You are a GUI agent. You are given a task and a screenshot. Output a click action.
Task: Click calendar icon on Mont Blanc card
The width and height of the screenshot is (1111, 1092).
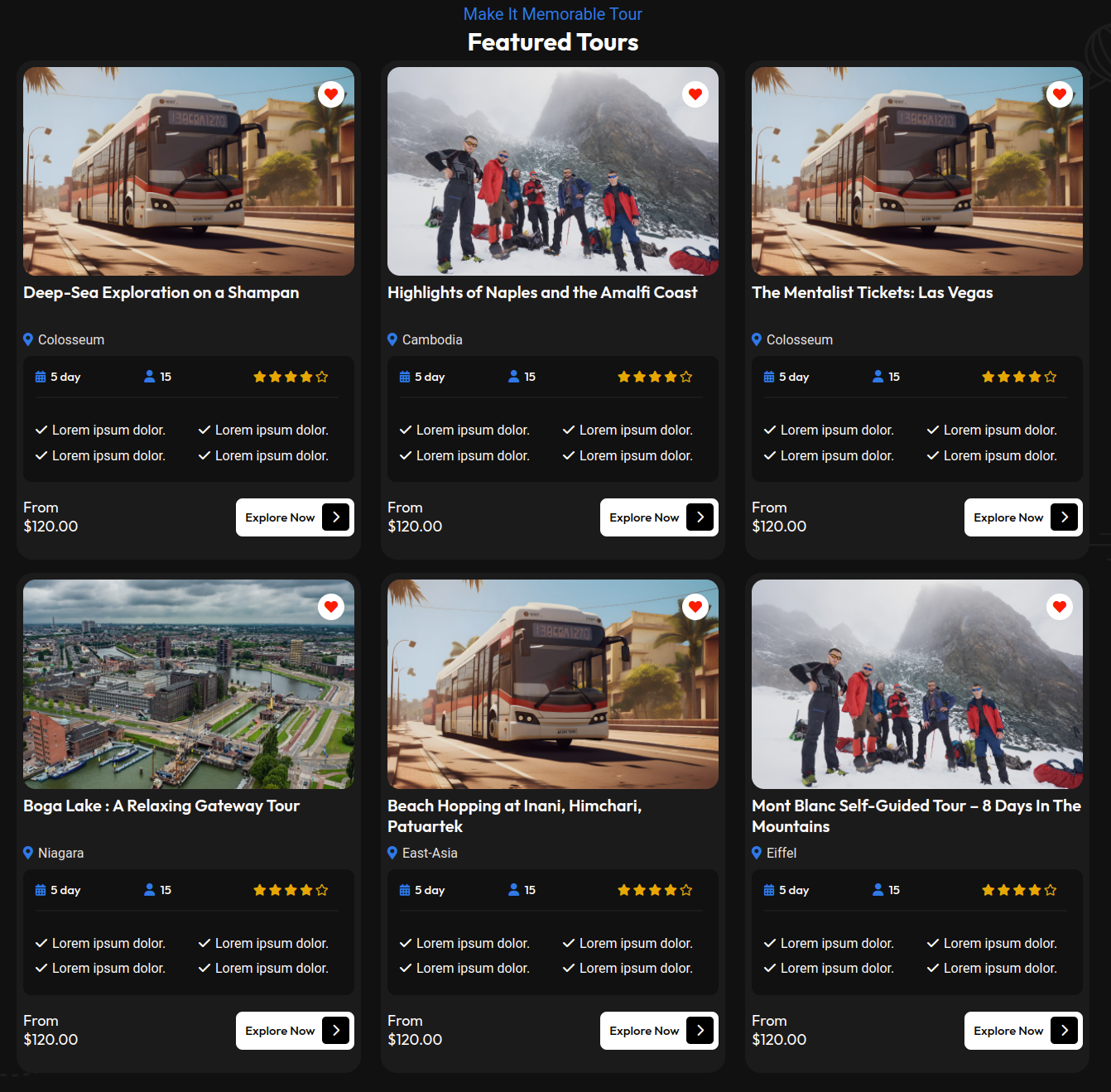pos(769,890)
